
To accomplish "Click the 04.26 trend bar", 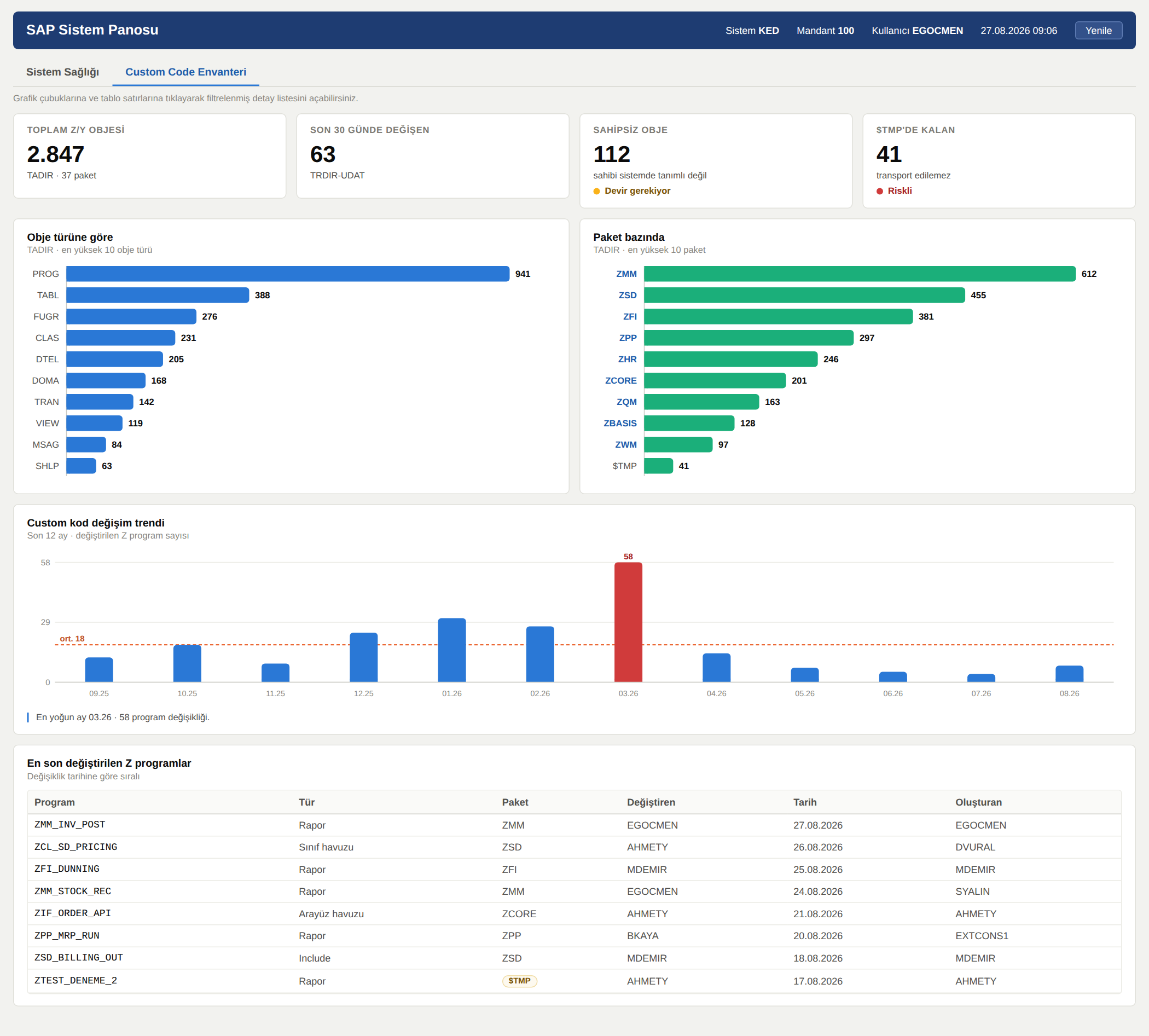I will [716, 668].
